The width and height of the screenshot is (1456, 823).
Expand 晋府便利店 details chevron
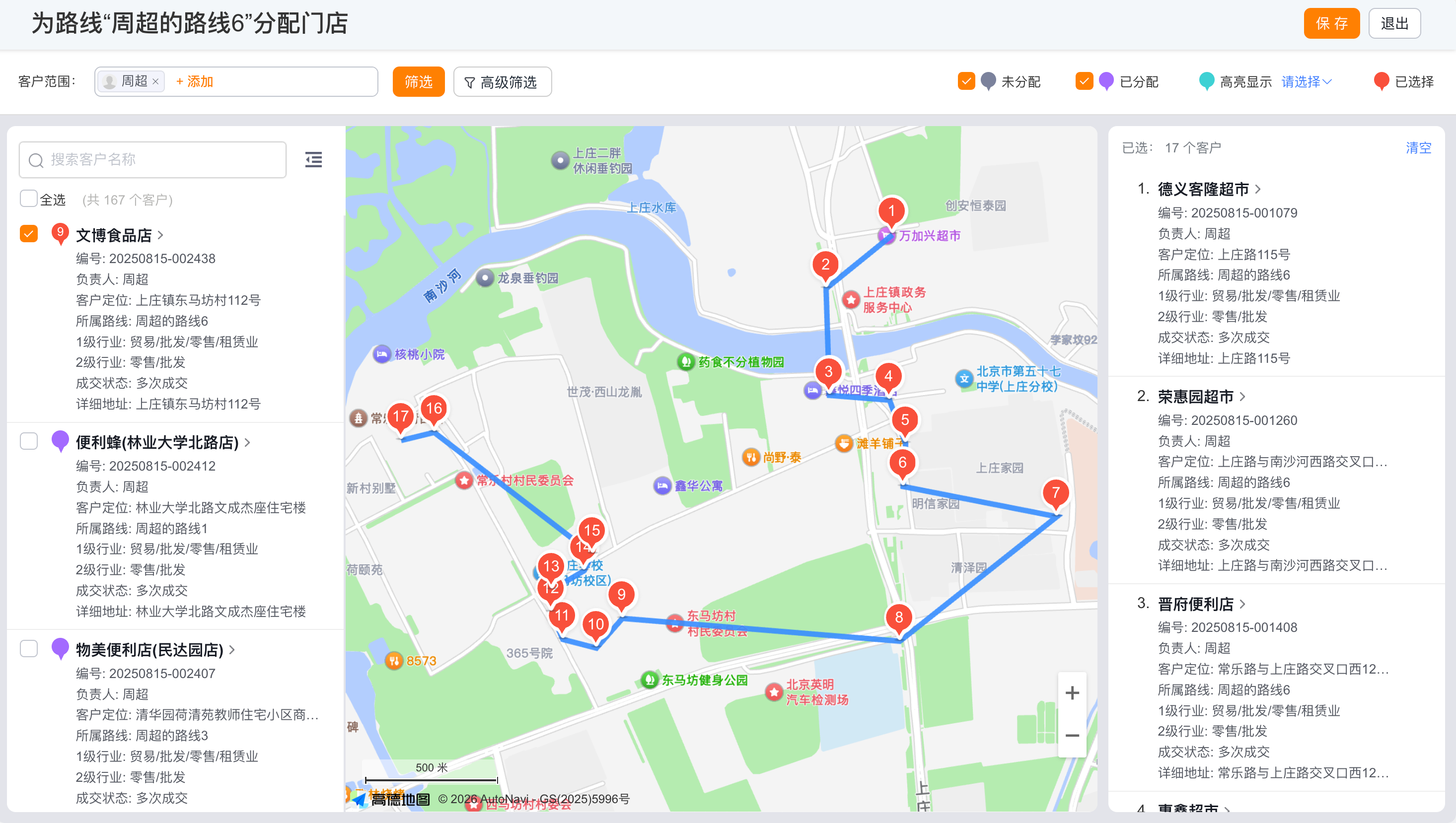click(1242, 604)
